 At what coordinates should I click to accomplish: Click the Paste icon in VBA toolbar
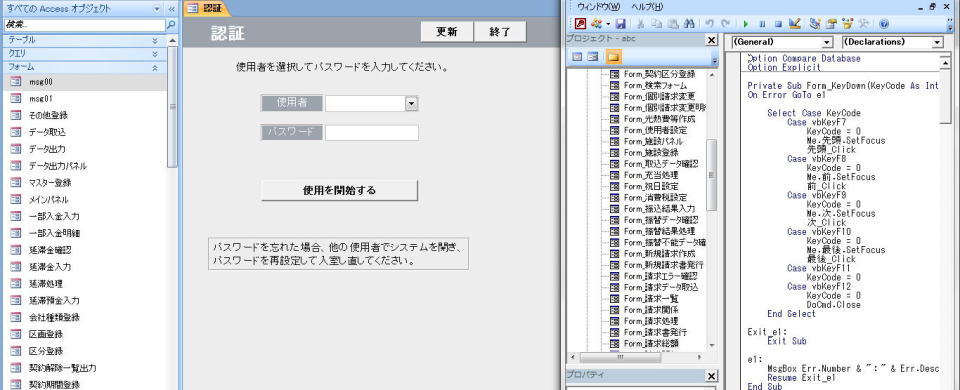coord(673,24)
